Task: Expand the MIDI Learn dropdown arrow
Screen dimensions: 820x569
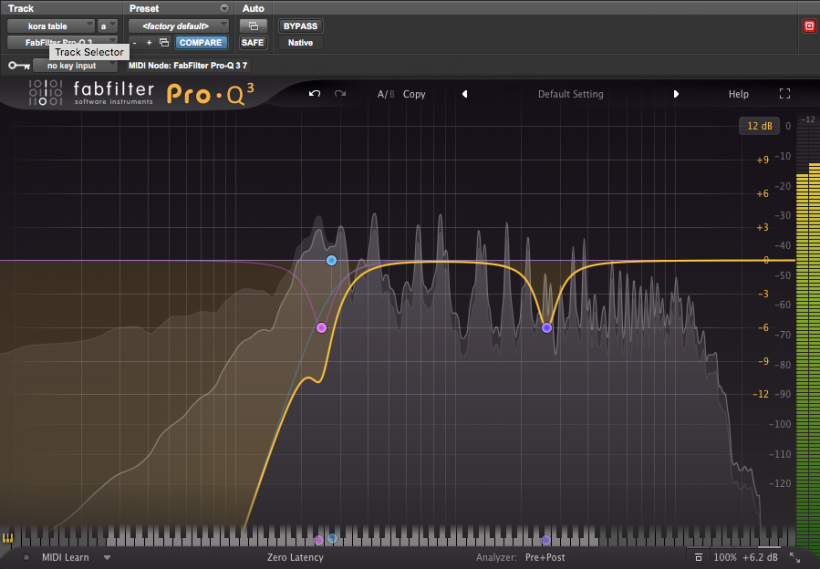Action: (107, 557)
